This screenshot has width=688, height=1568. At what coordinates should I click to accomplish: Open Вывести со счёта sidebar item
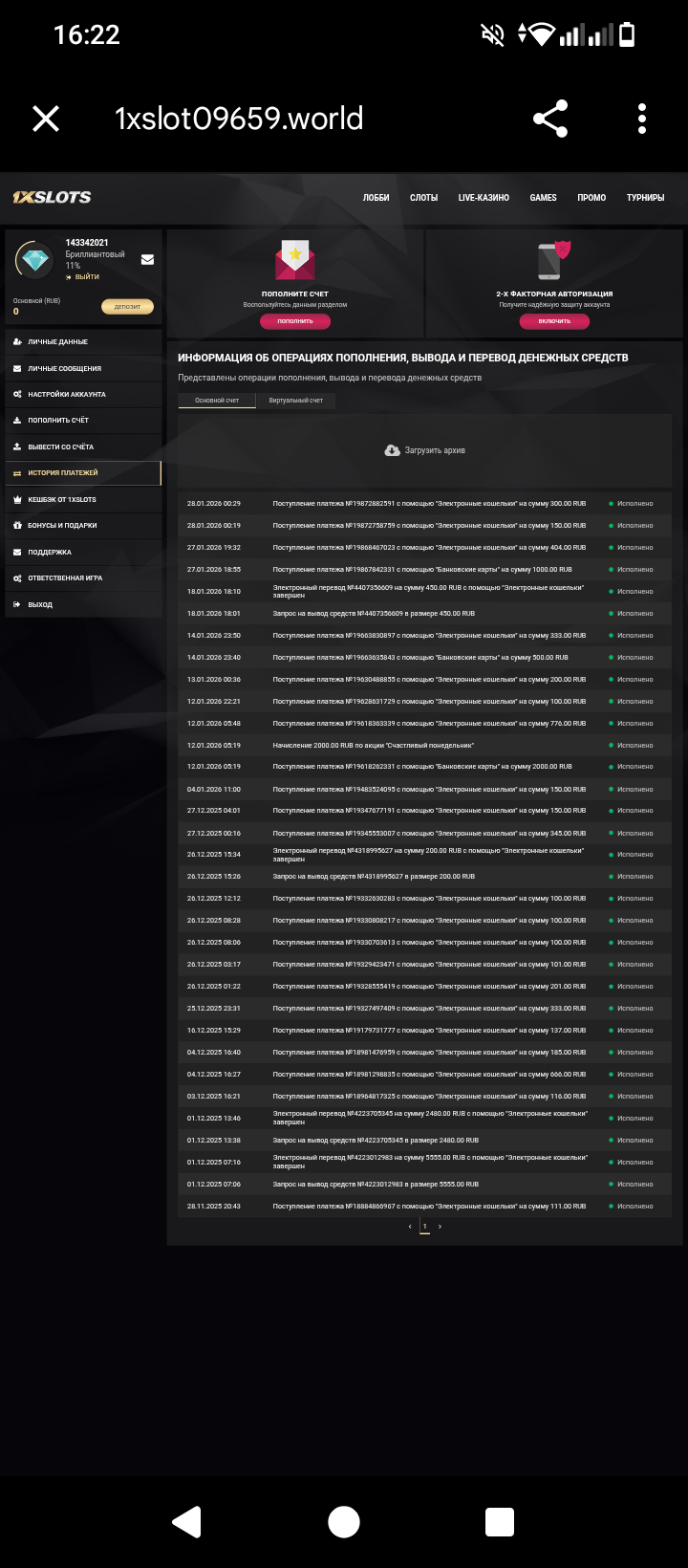(83, 446)
